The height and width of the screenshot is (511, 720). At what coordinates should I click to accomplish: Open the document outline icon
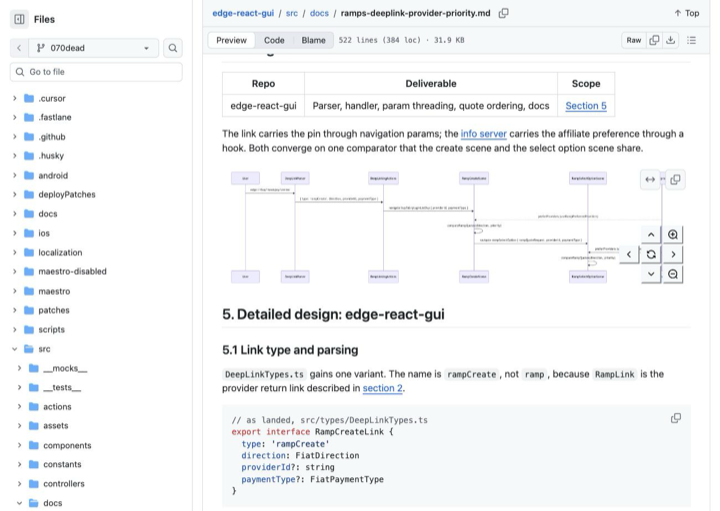tap(692, 40)
